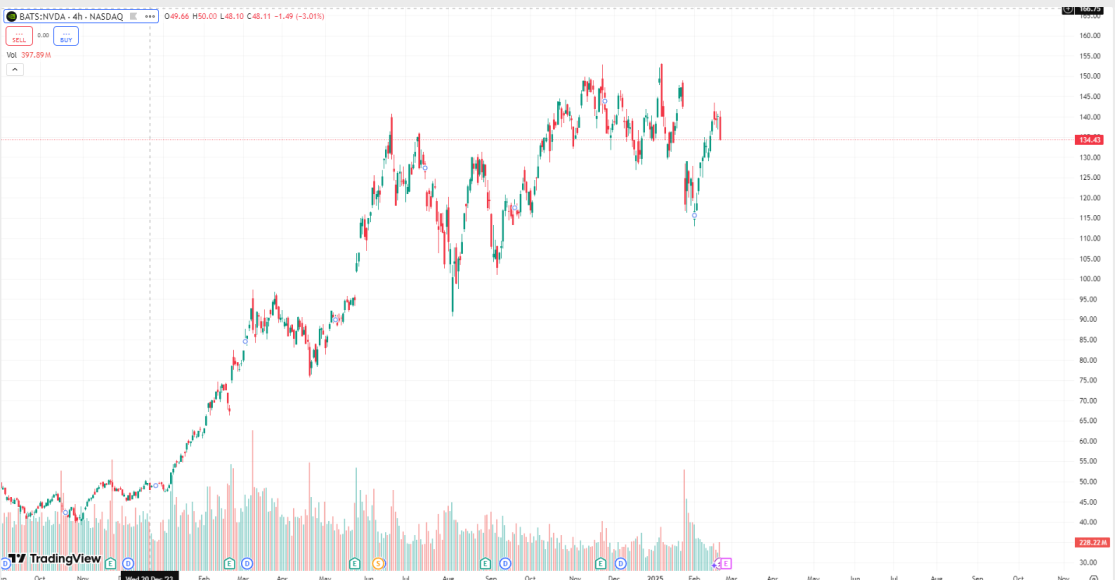
Task: Click the NVDA symbol logo icon
Action: click(11, 16)
